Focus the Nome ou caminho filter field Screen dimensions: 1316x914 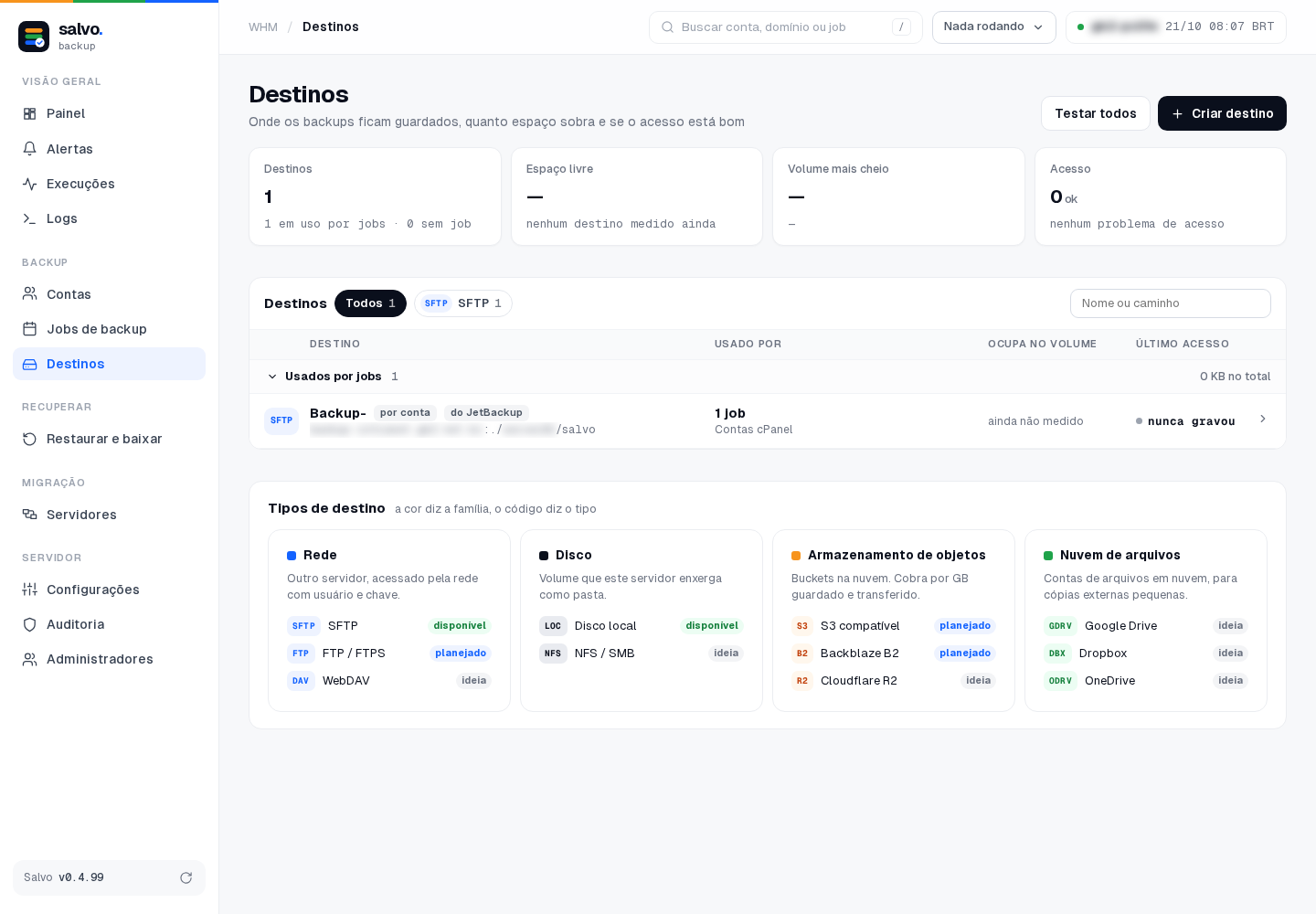[x=1170, y=303]
